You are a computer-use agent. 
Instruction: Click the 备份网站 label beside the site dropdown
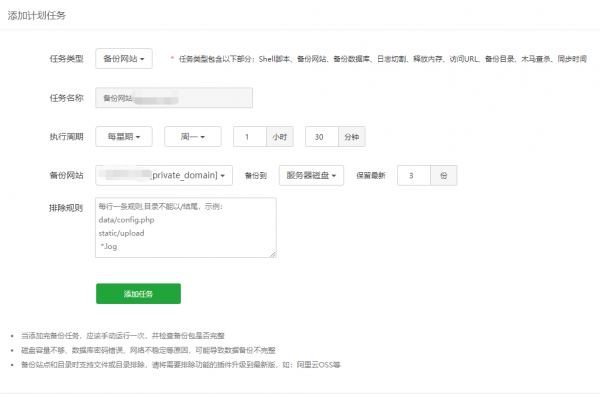66,176
